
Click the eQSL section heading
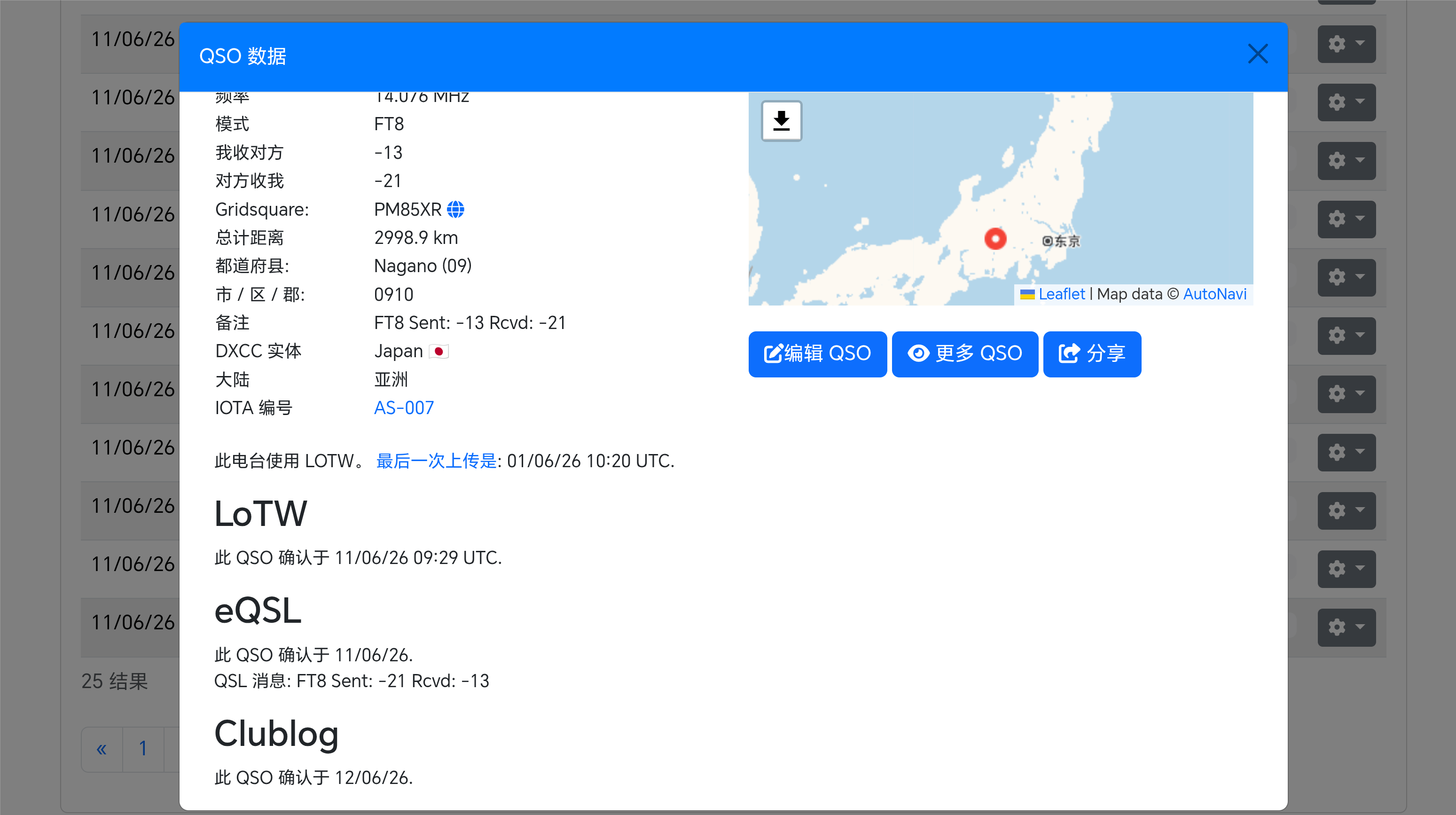pyautogui.click(x=258, y=611)
